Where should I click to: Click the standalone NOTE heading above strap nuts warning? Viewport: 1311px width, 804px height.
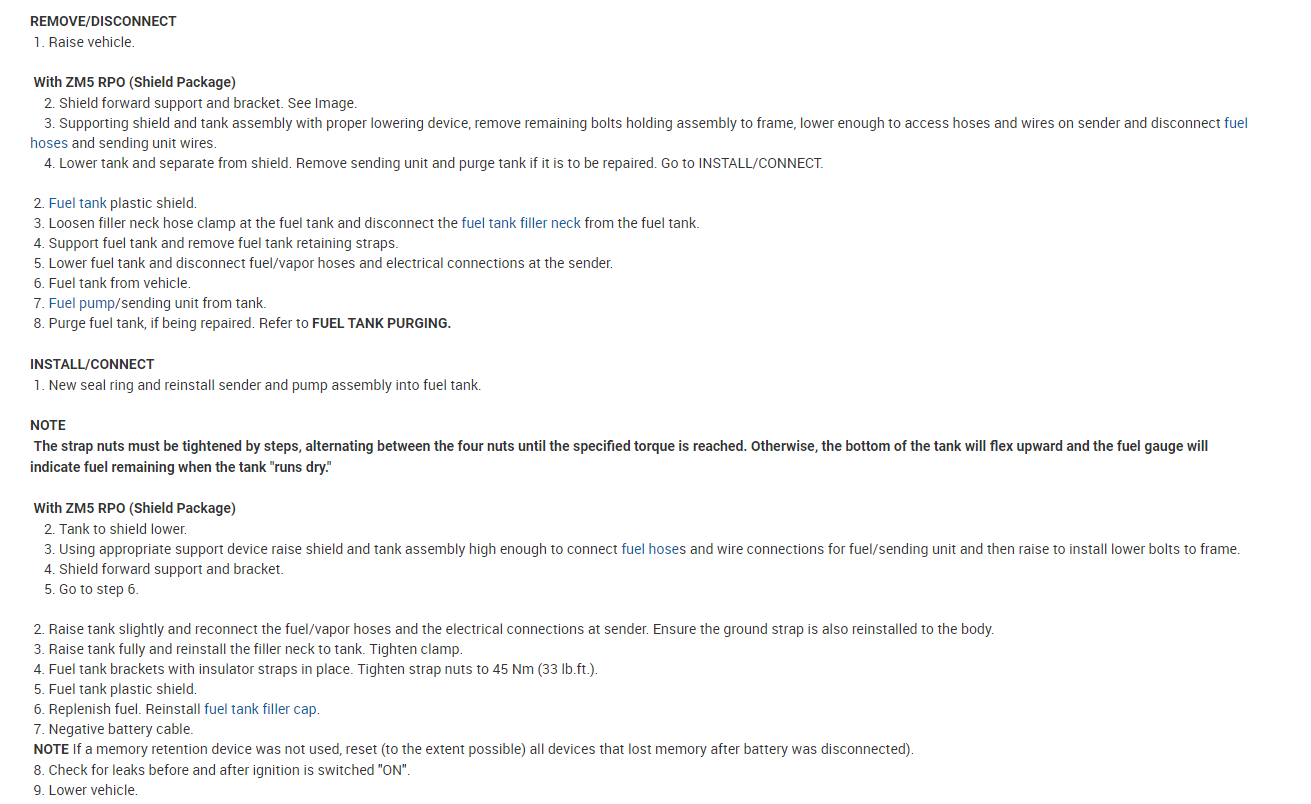tap(48, 425)
